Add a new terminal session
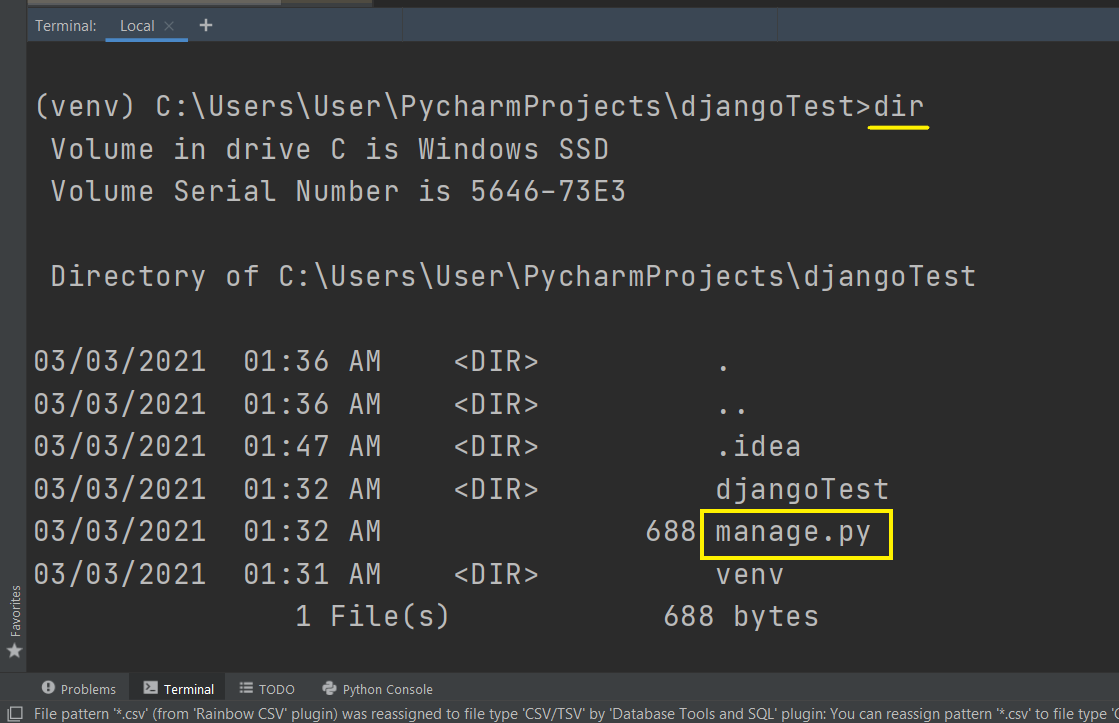The height and width of the screenshot is (723, 1119). coord(206,25)
